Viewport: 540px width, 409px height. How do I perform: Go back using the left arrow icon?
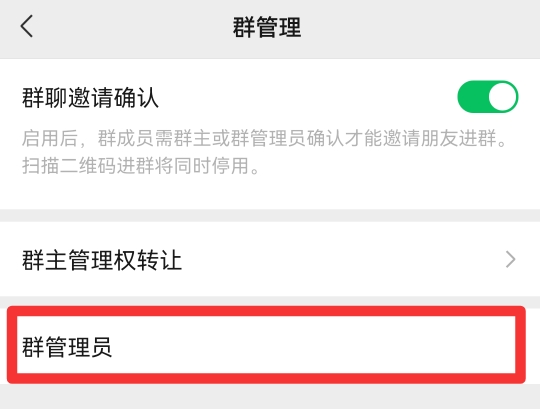click(x=27, y=26)
